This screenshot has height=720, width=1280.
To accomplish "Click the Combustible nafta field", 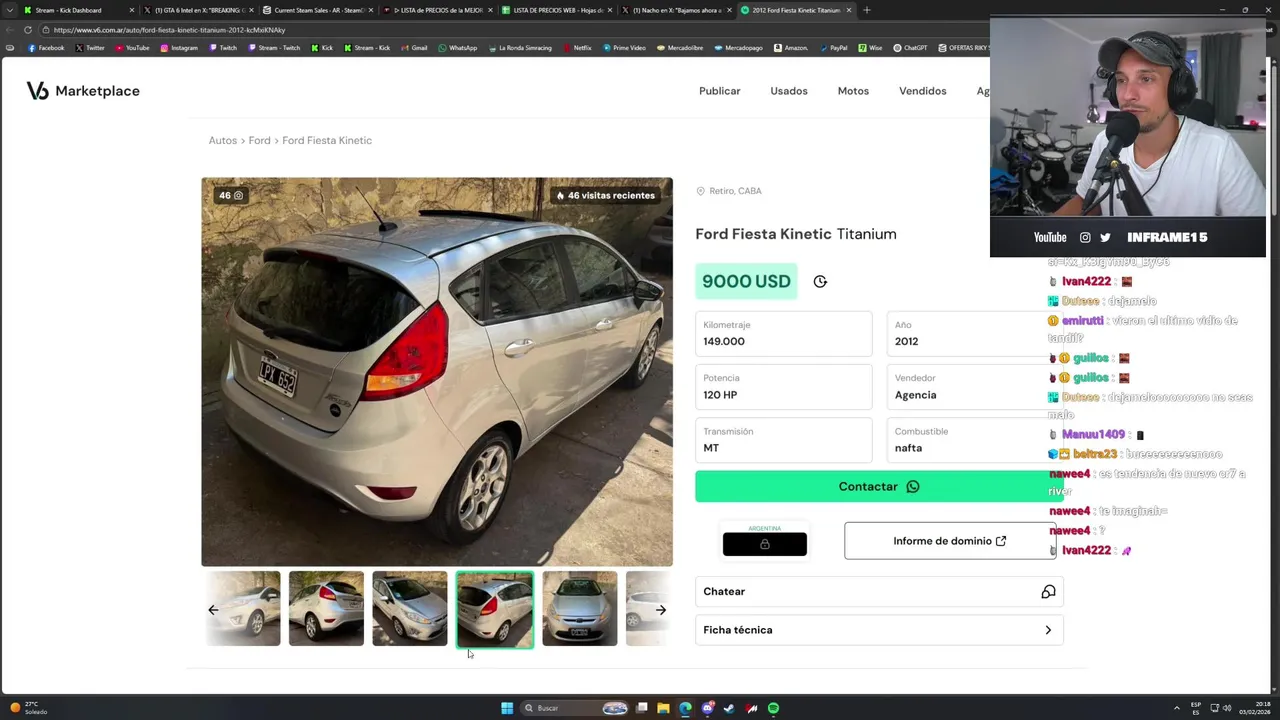I will [975, 440].
